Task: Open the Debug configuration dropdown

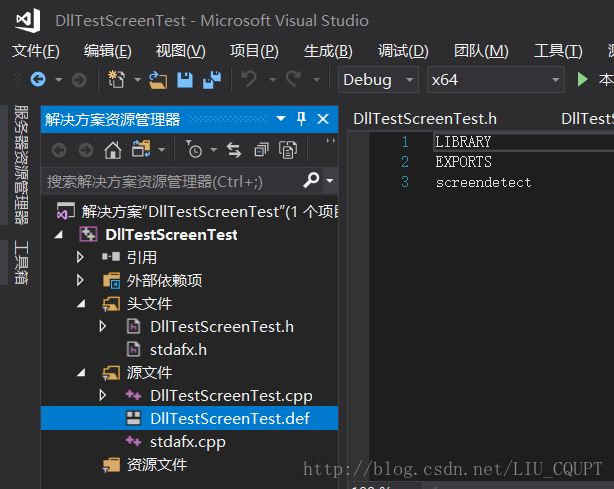Action: (378, 80)
